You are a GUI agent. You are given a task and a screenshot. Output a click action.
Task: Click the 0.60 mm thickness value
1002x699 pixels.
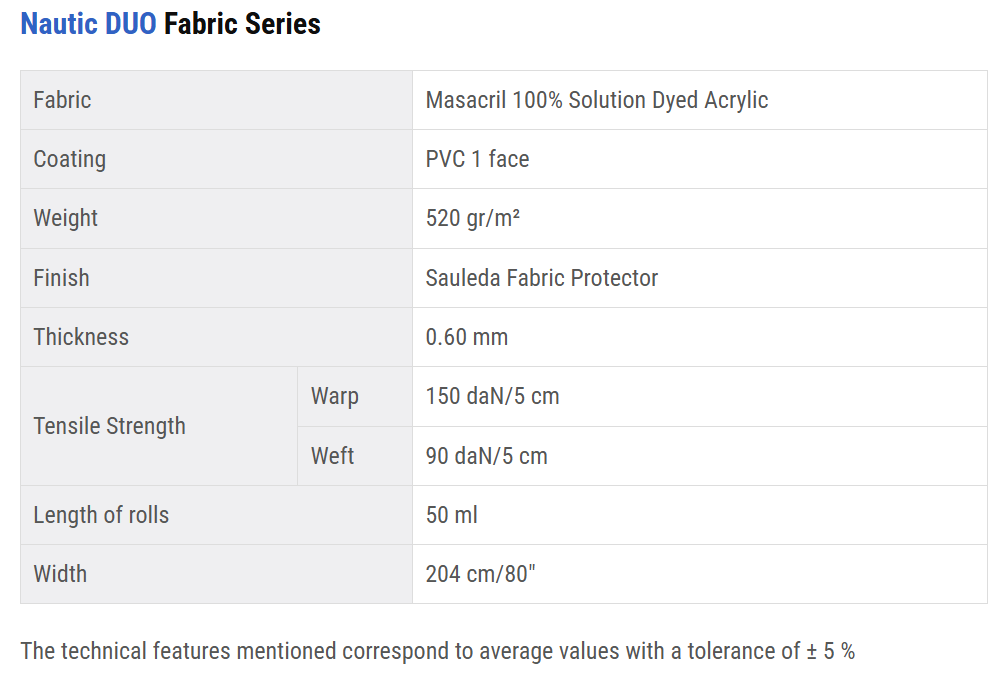click(x=466, y=337)
